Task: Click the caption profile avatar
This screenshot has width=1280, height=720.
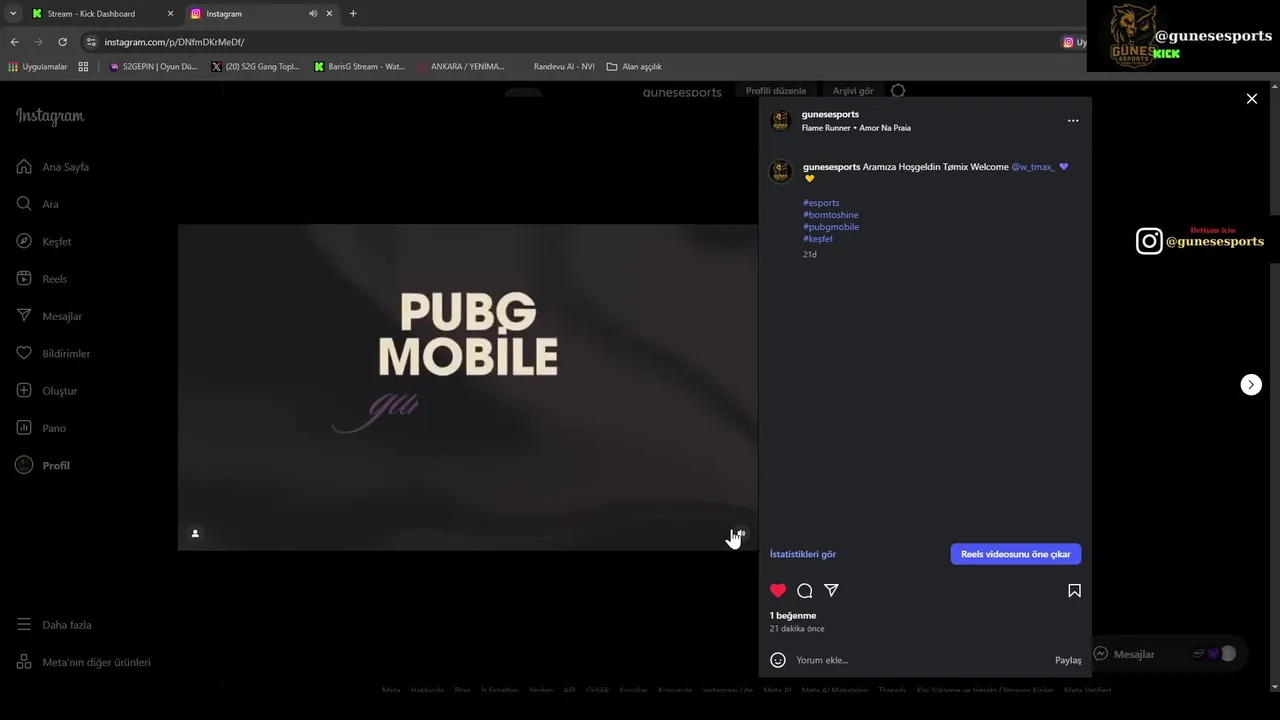Action: (781, 172)
